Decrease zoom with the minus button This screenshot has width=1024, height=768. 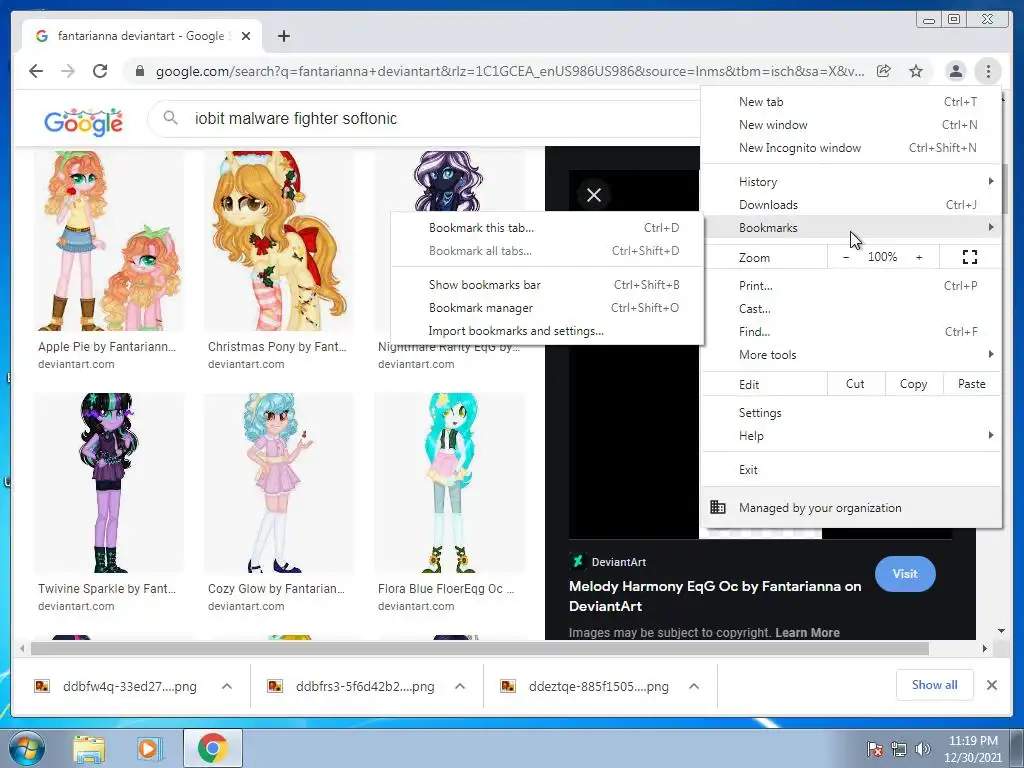pos(846,257)
